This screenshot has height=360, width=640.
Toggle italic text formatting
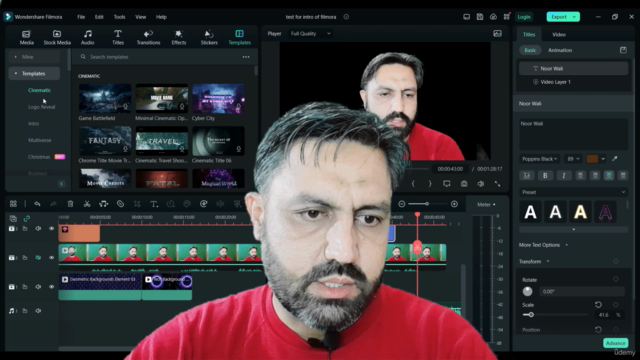564,176
